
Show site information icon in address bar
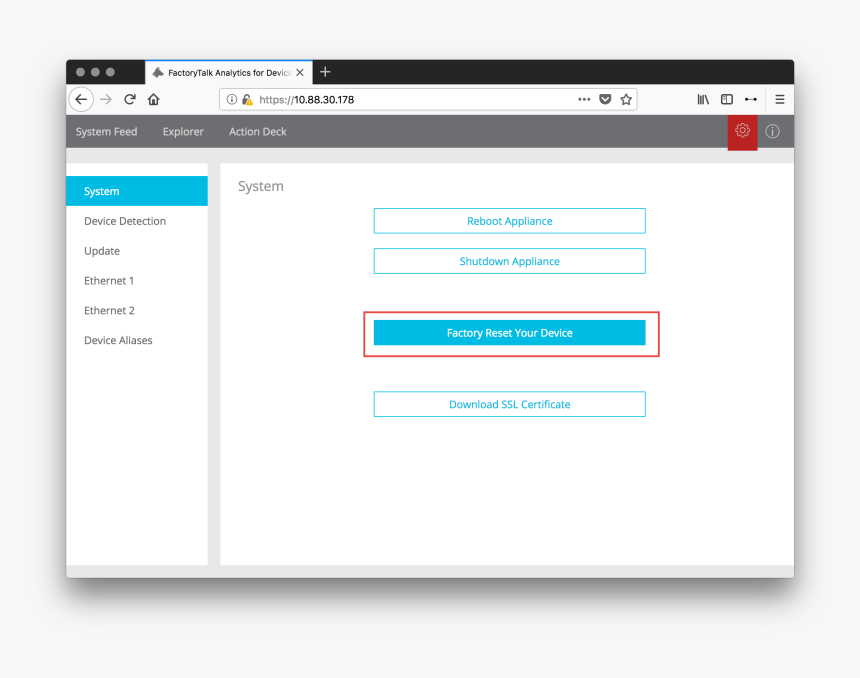pyautogui.click(x=231, y=99)
